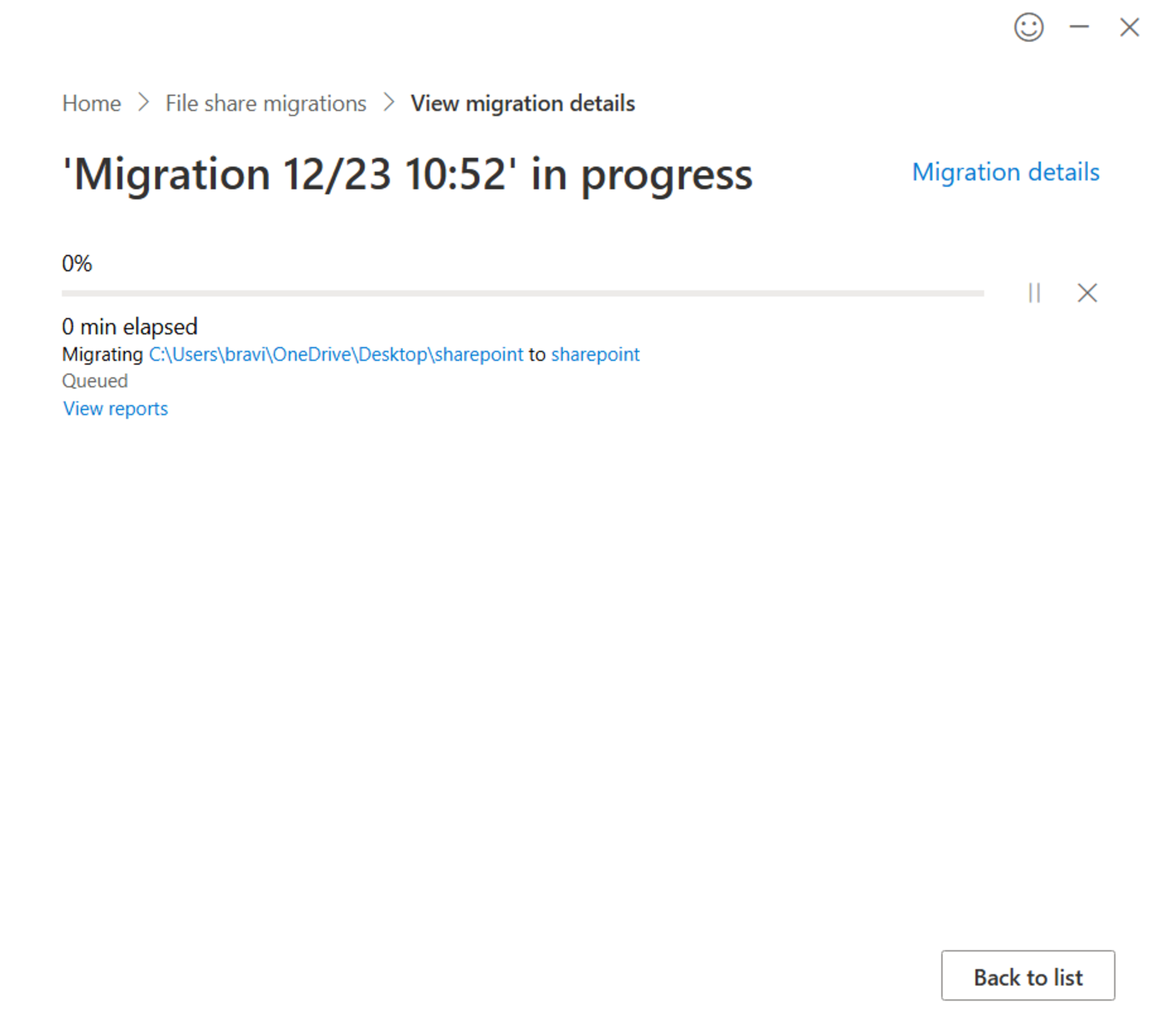This screenshot has height=1036, width=1176.
Task: Minimize the SharePoint Migration Tool window
Action: (x=1080, y=27)
